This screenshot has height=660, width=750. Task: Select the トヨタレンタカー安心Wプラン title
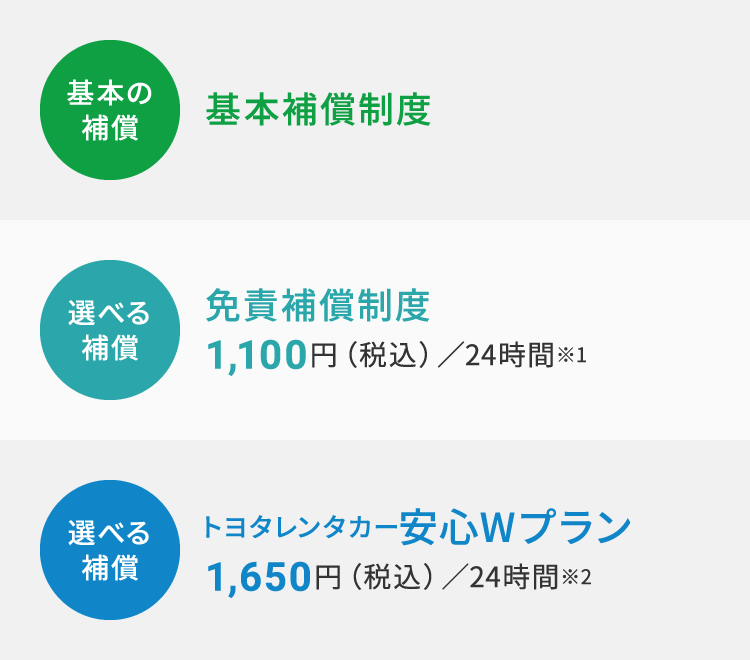point(417,528)
